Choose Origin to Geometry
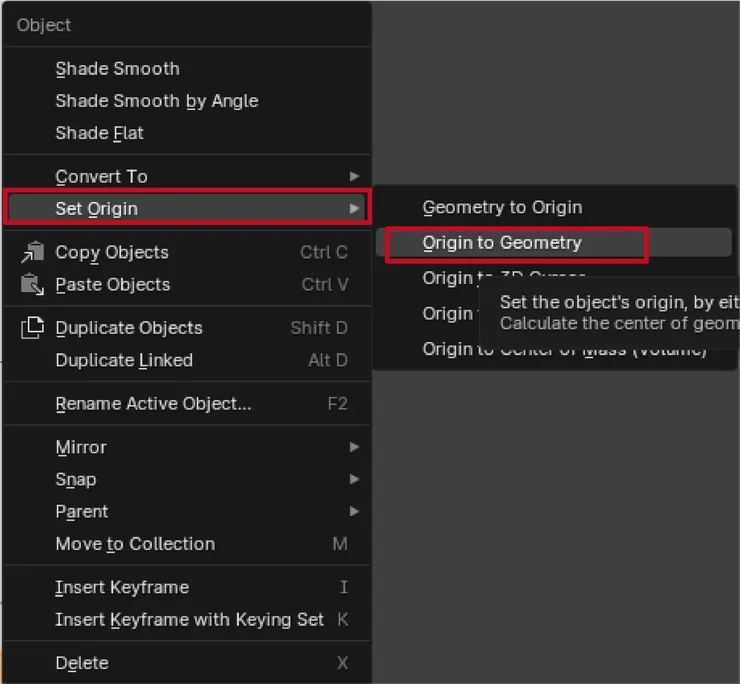This screenshot has width=740, height=684. click(502, 242)
